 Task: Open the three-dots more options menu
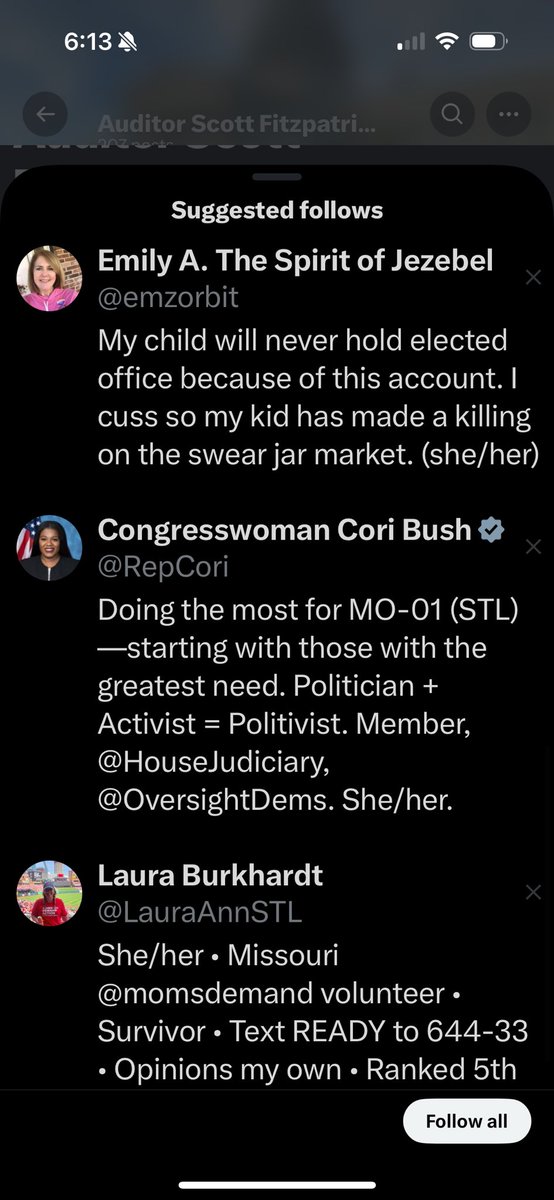pyautogui.click(x=509, y=115)
